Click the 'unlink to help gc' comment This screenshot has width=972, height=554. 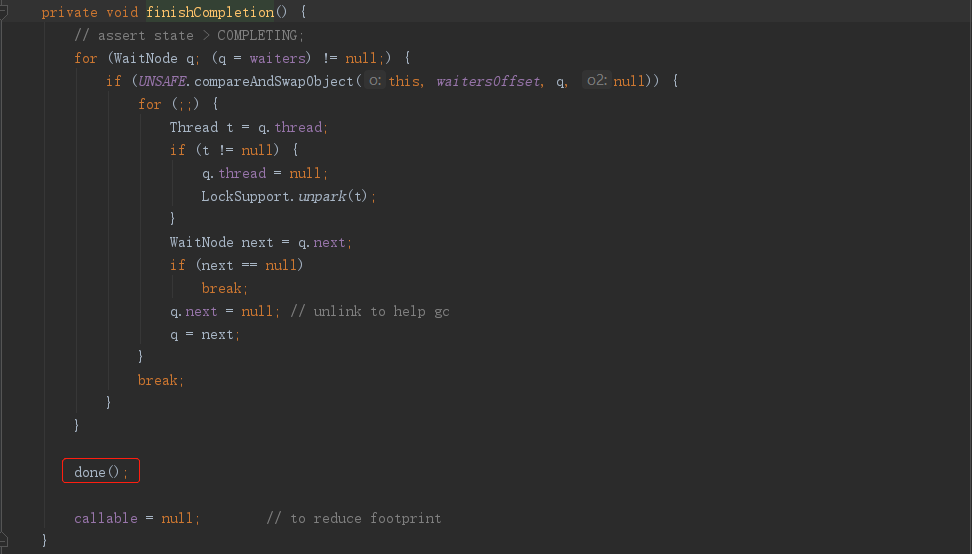pos(369,311)
